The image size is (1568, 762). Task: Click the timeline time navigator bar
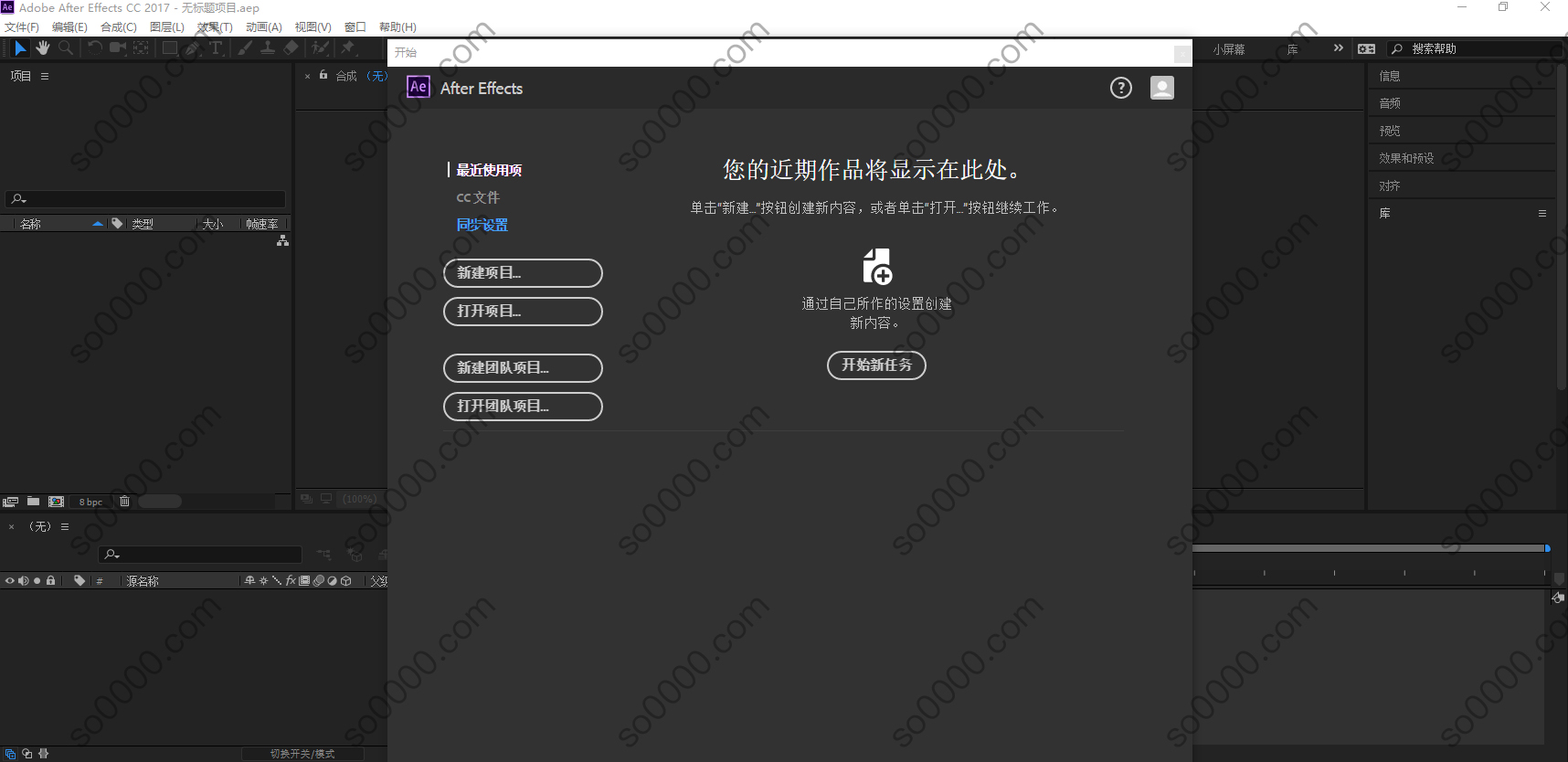coord(1371,548)
